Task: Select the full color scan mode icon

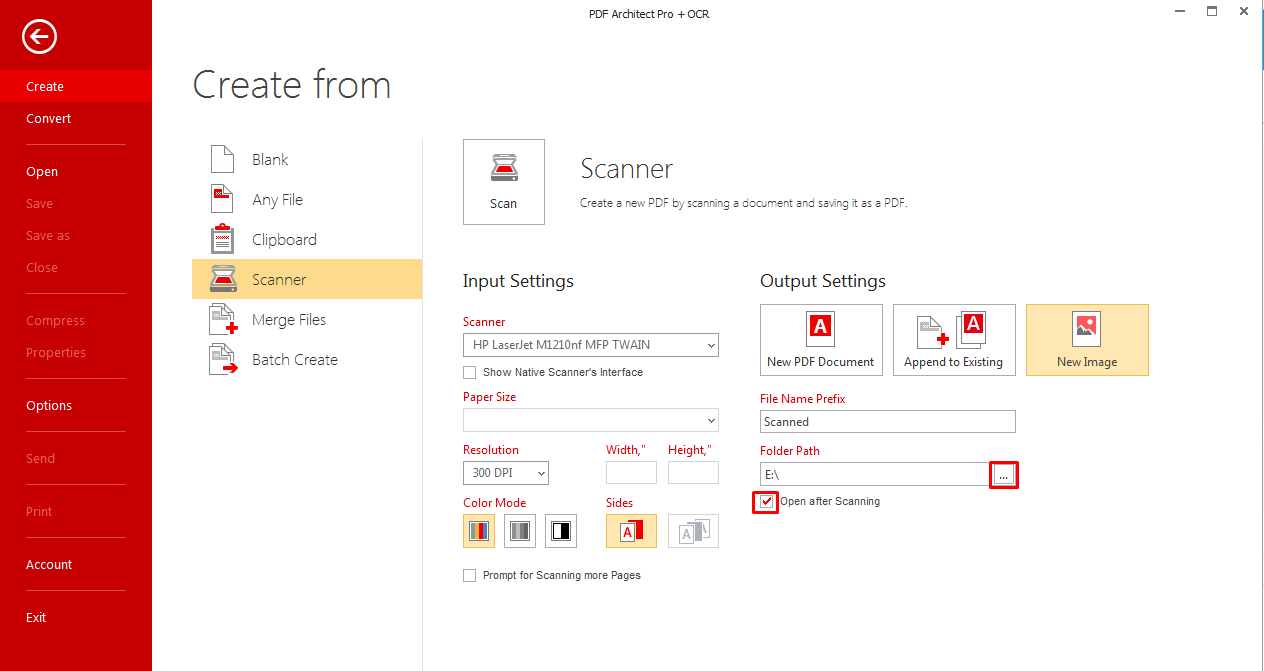Action: pyautogui.click(x=479, y=531)
